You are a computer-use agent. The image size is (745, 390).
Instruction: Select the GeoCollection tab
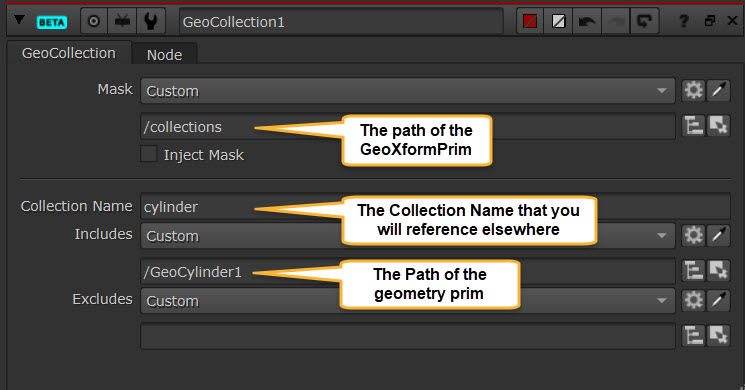coord(69,53)
